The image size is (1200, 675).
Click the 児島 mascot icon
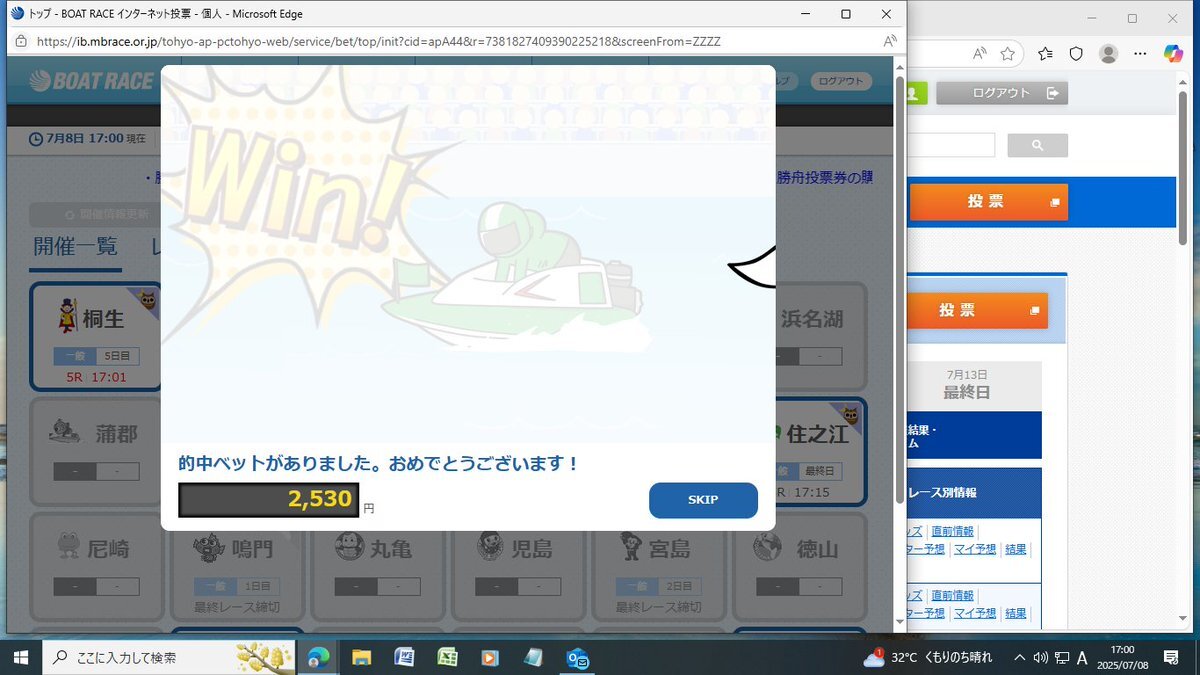click(x=490, y=547)
